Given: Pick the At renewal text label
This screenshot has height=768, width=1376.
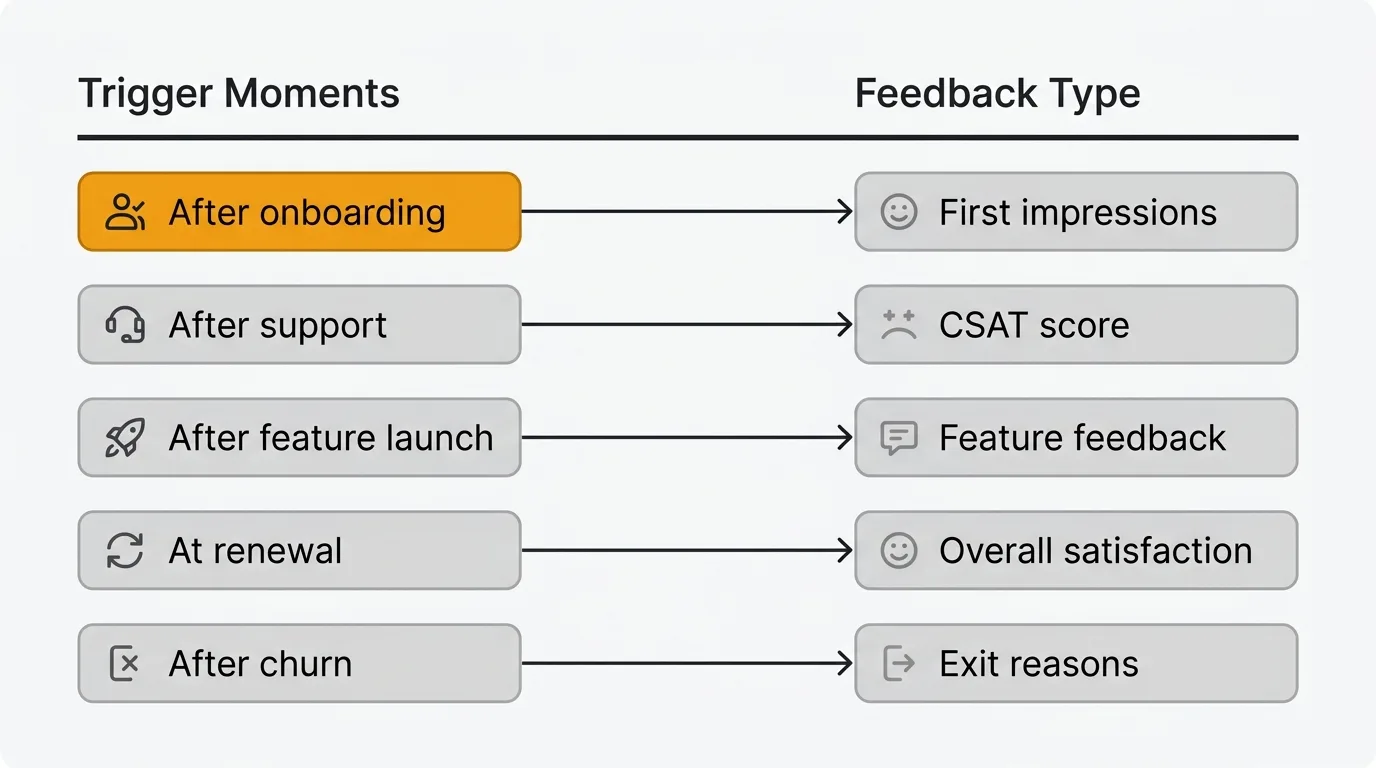Looking at the screenshot, I should tap(255, 551).
